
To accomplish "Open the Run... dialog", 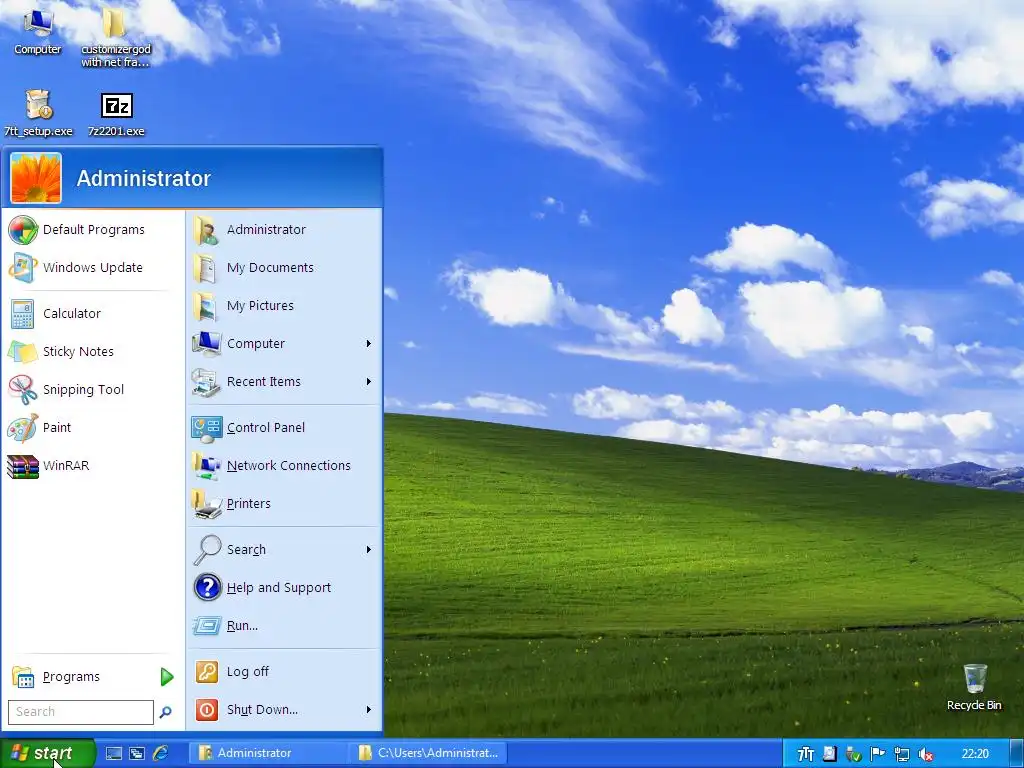I will coord(284,626).
